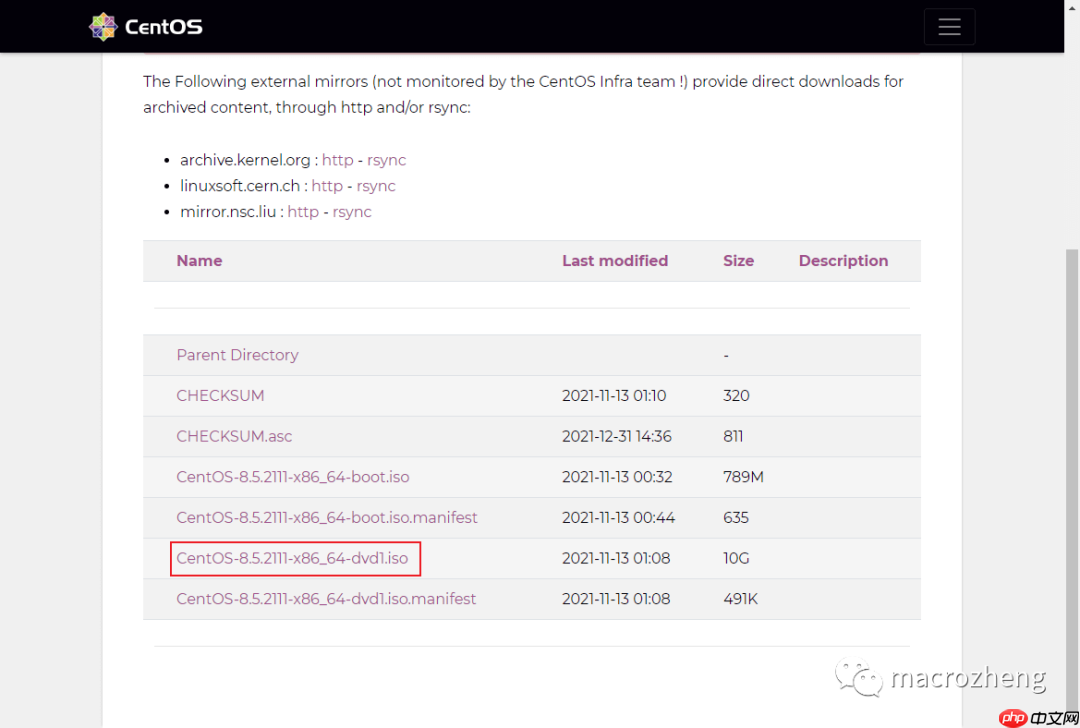Download the CHECKSUM file
This screenshot has height=728, width=1080.
[x=220, y=396]
